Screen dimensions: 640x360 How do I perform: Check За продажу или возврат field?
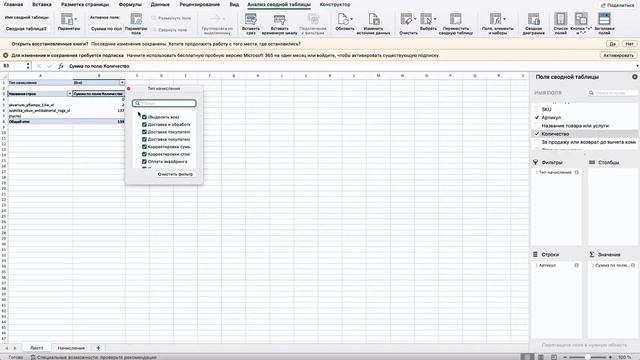537,142
